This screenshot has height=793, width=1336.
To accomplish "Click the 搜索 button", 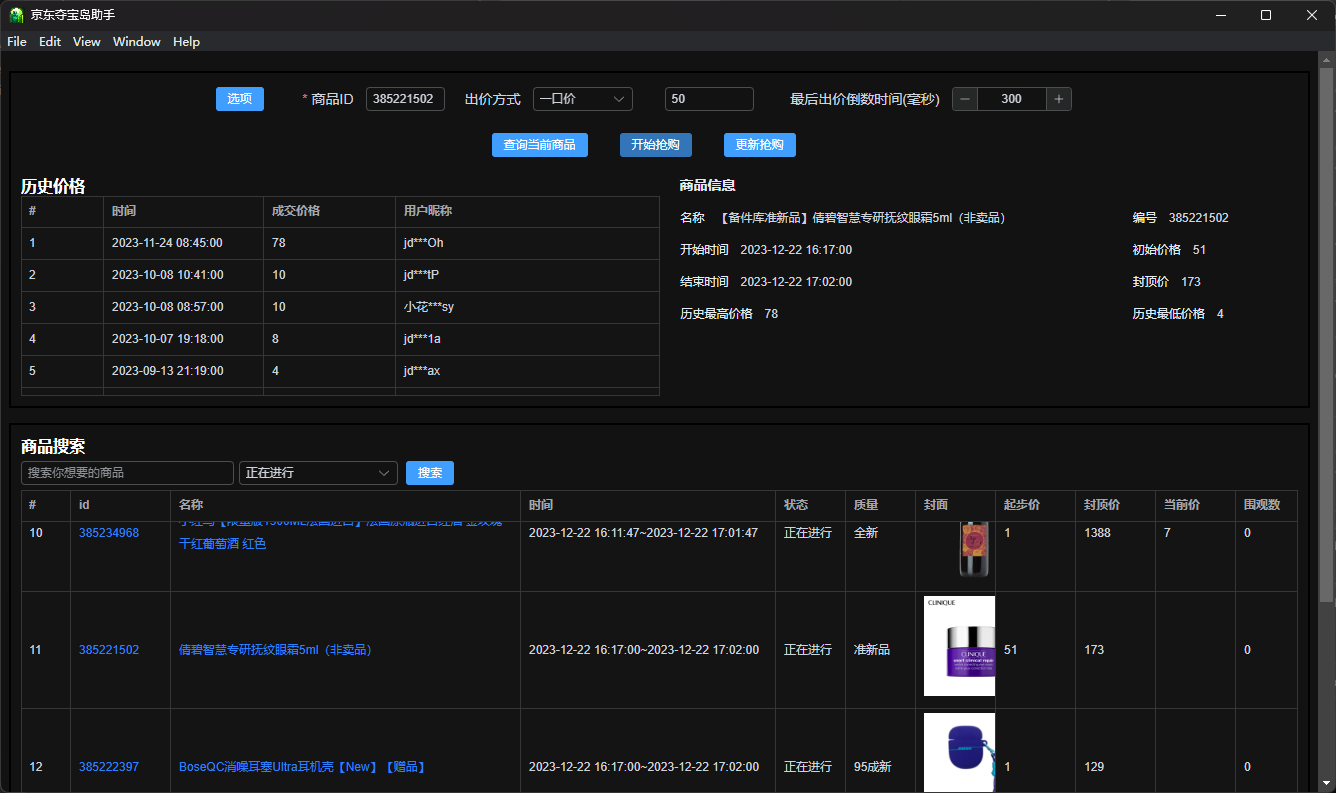I will pyautogui.click(x=430, y=473).
